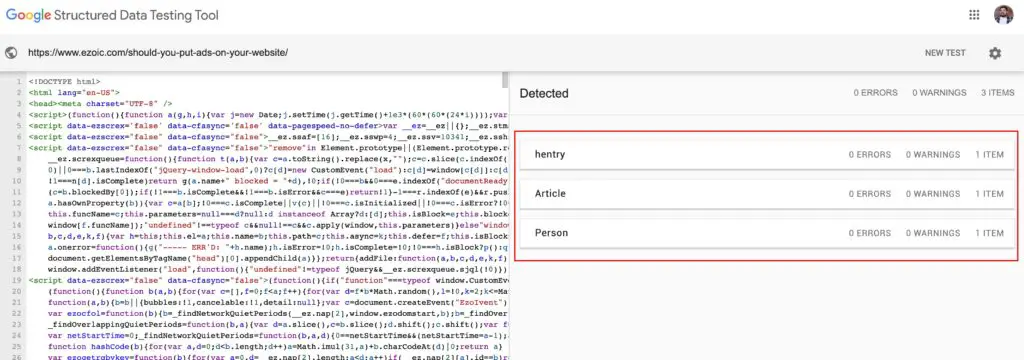The height and width of the screenshot is (360, 1024).
Task: Open the settings gear icon
Action: [x=995, y=53]
